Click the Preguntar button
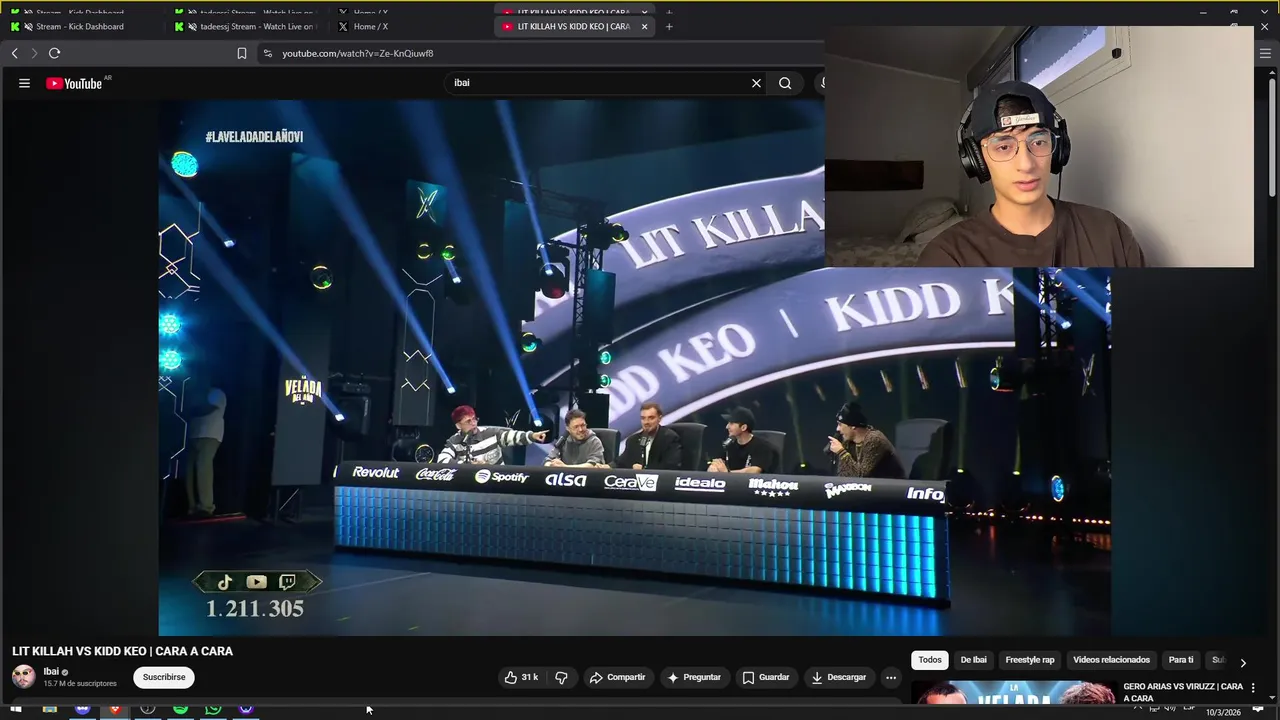Screen dimensions: 1280x720 (x=693, y=677)
